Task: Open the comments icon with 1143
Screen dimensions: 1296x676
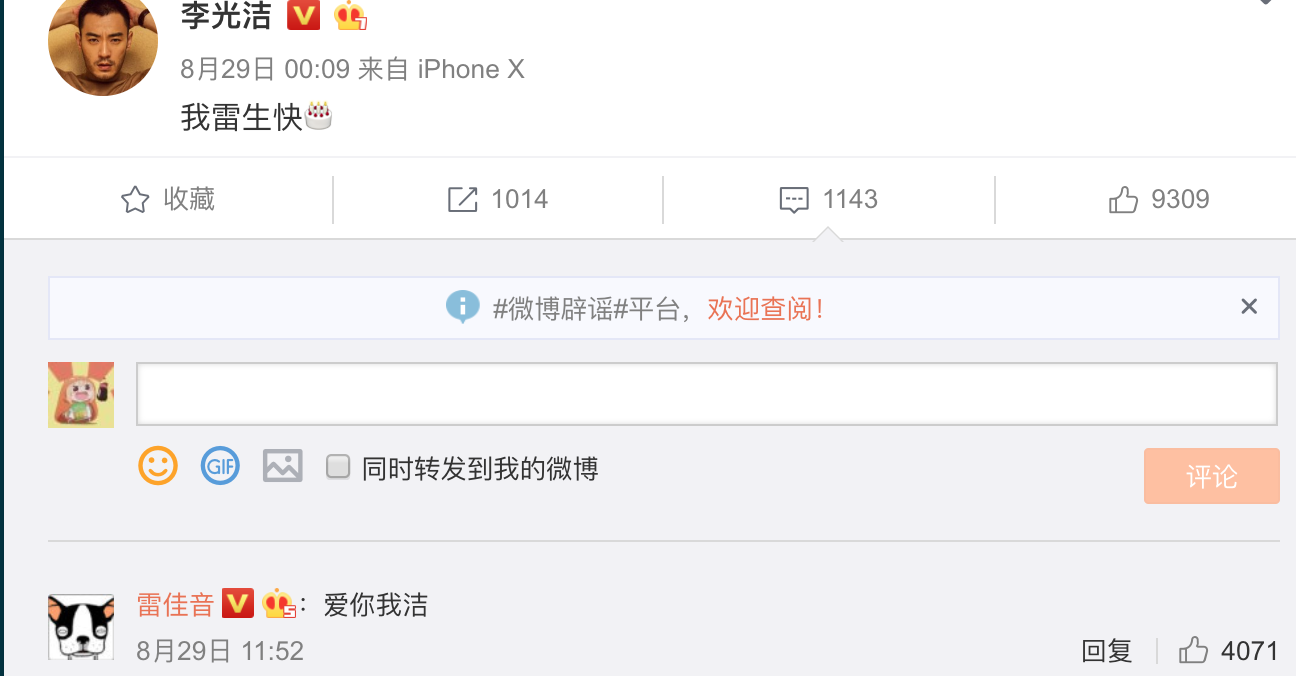Action: pyautogui.click(x=794, y=200)
